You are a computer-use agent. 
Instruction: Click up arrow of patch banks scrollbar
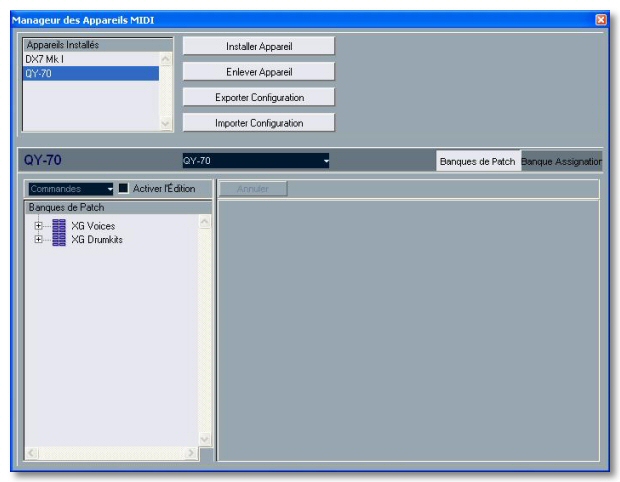204,221
